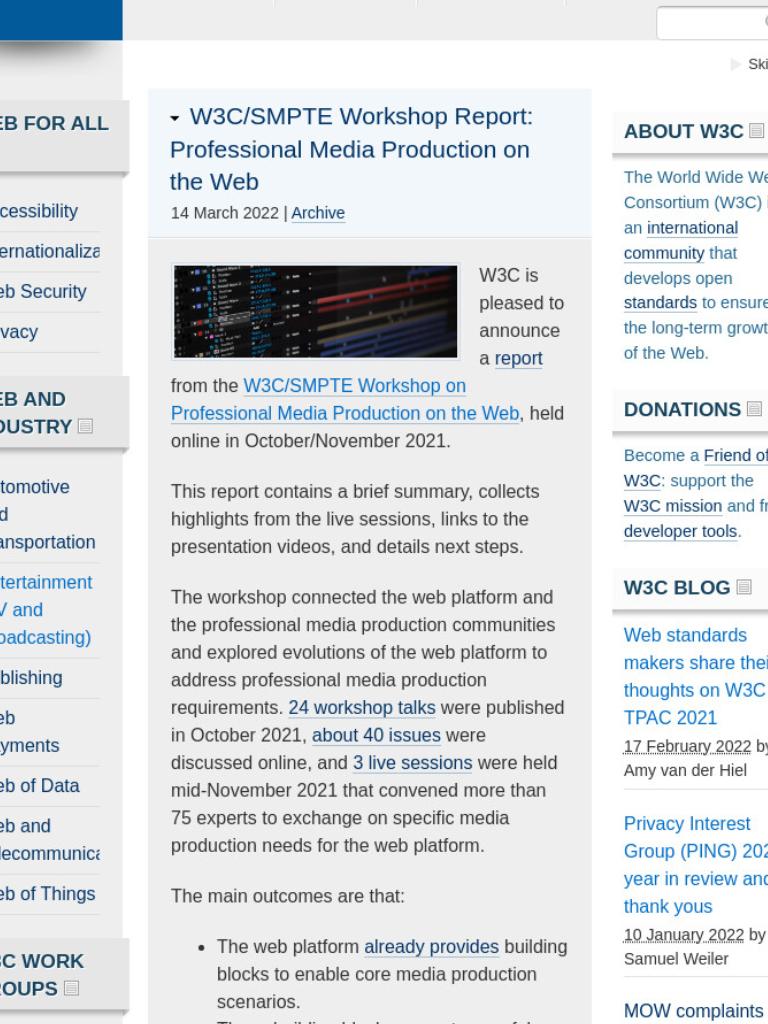Viewport: 768px width, 1024px height.
Task: Open the Publishing sidebar item
Action: 31,678
